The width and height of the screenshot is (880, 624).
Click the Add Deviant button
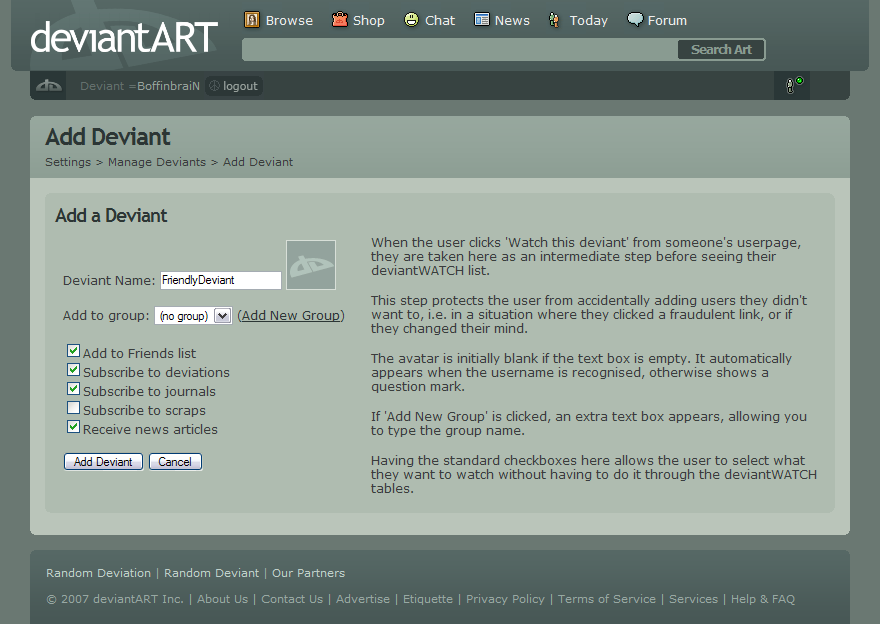(x=103, y=462)
